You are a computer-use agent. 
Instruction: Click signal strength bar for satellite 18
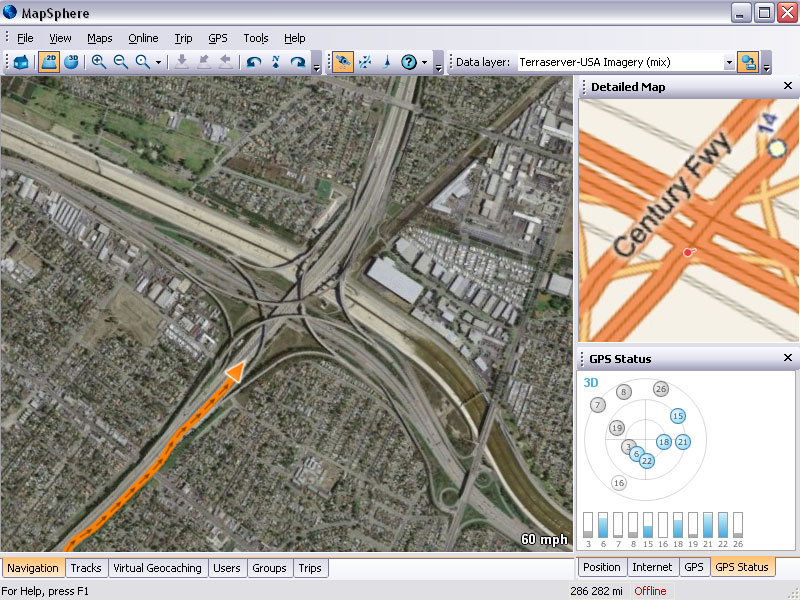click(x=678, y=524)
